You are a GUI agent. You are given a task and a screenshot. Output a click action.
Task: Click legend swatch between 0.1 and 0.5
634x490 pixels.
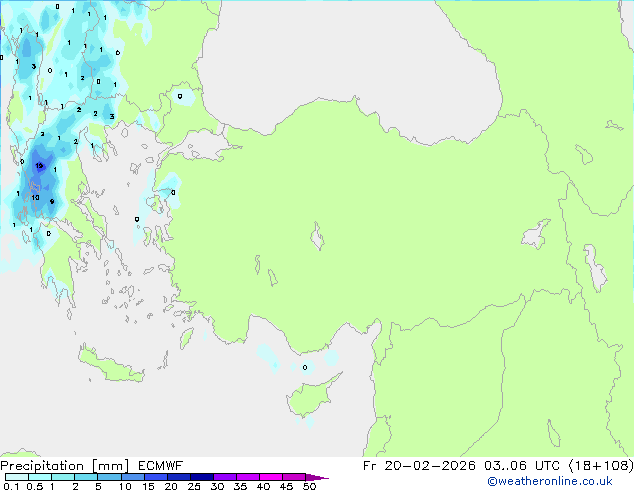(17, 477)
